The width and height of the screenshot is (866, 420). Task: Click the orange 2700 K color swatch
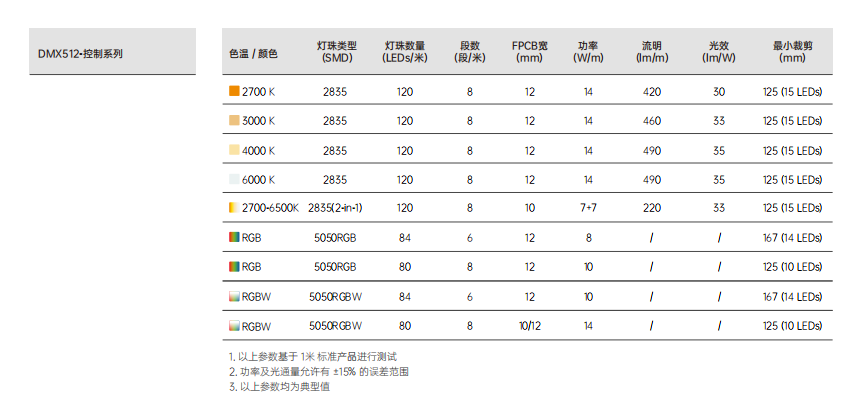(234, 91)
